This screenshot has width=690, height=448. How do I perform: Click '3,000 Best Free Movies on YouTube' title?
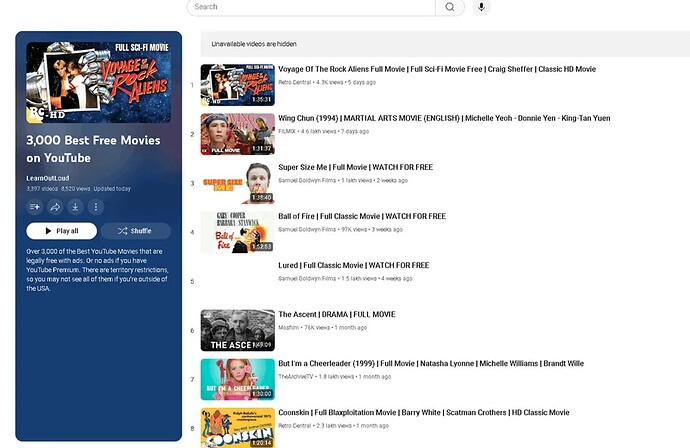93,149
